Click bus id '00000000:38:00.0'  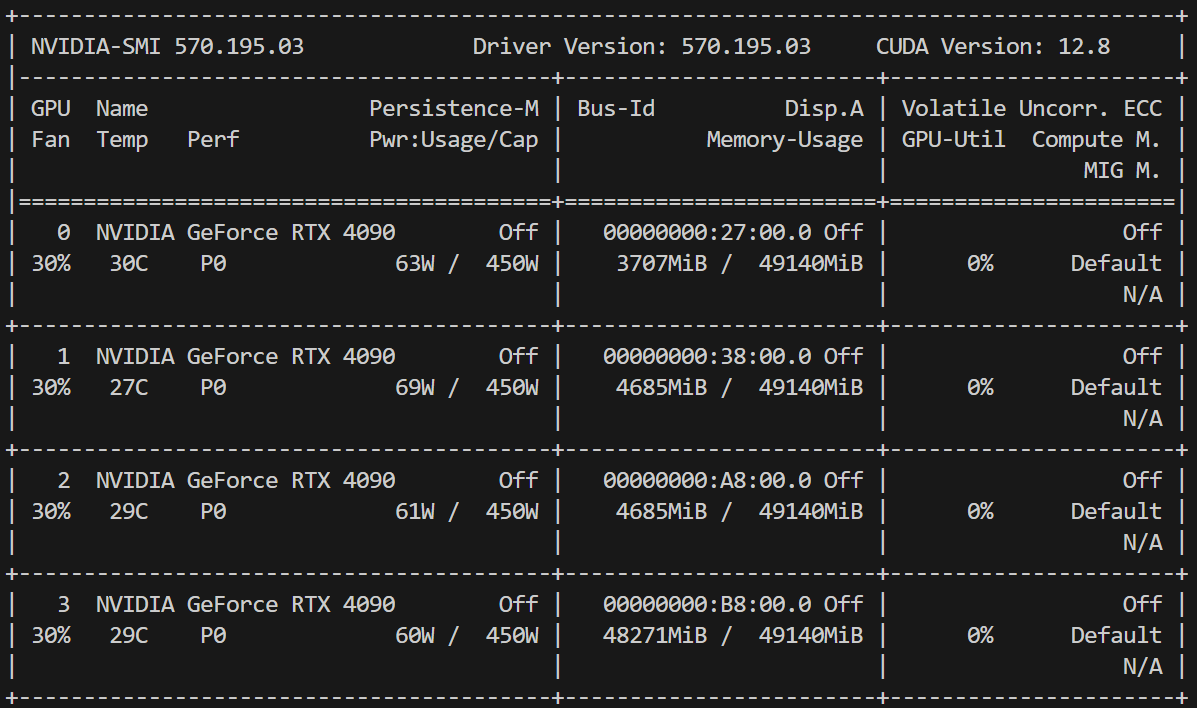point(707,357)
